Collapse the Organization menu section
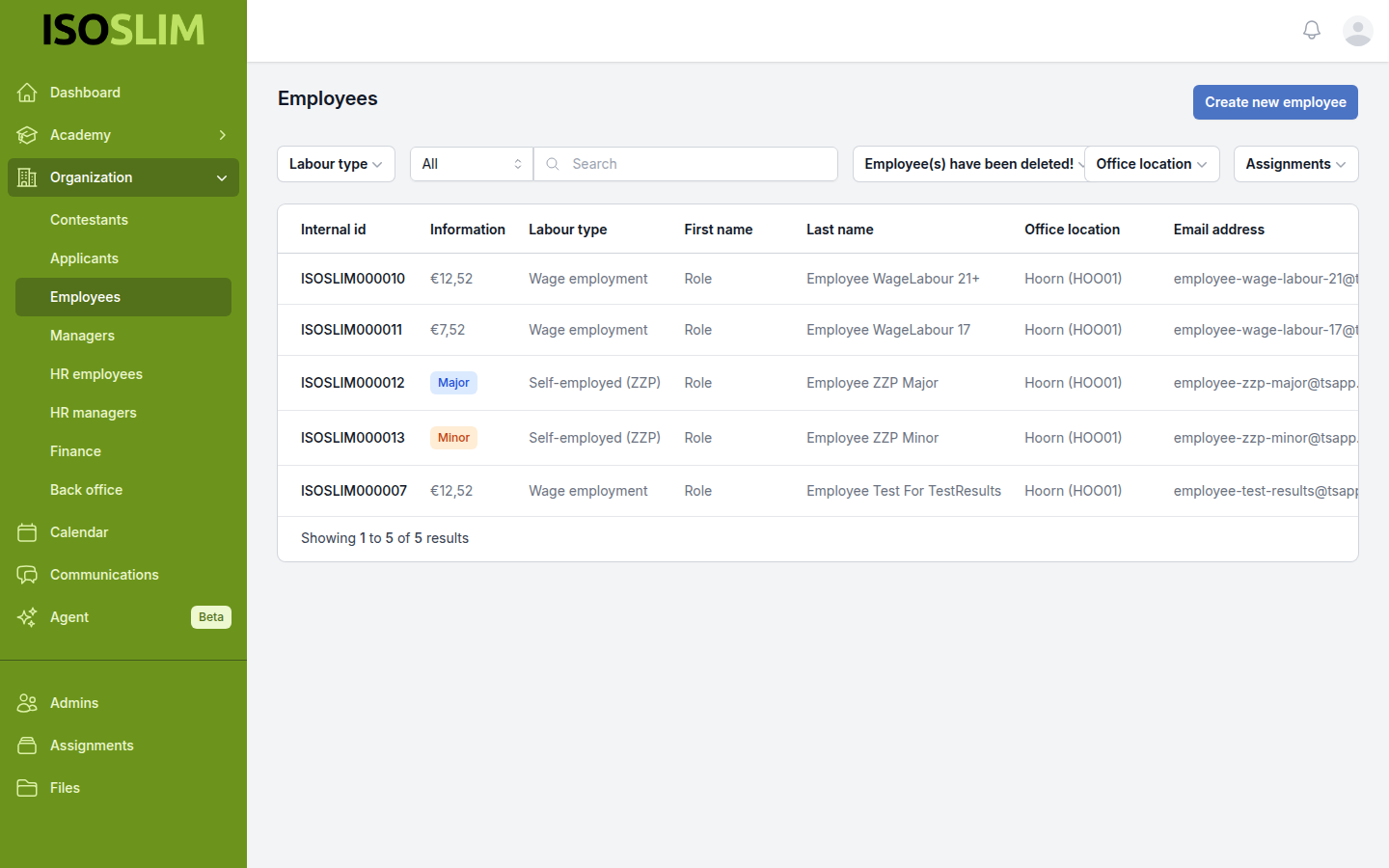Screen dimensions: 1389x868 (222, 177)
